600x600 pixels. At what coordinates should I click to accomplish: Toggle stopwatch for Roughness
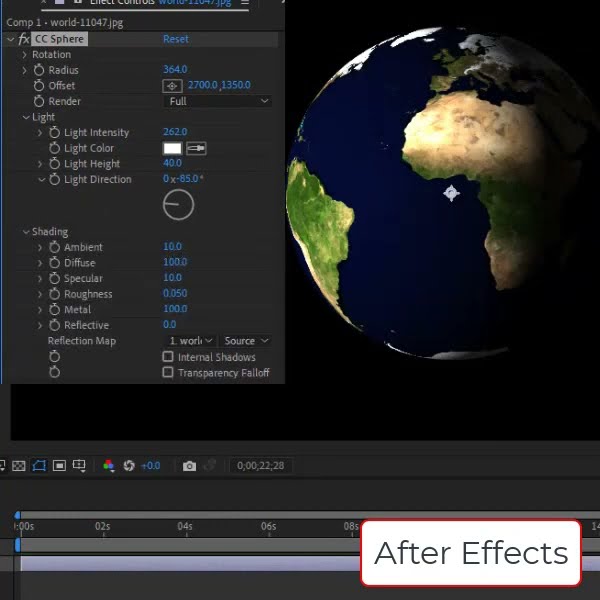(x=54, y=294)
